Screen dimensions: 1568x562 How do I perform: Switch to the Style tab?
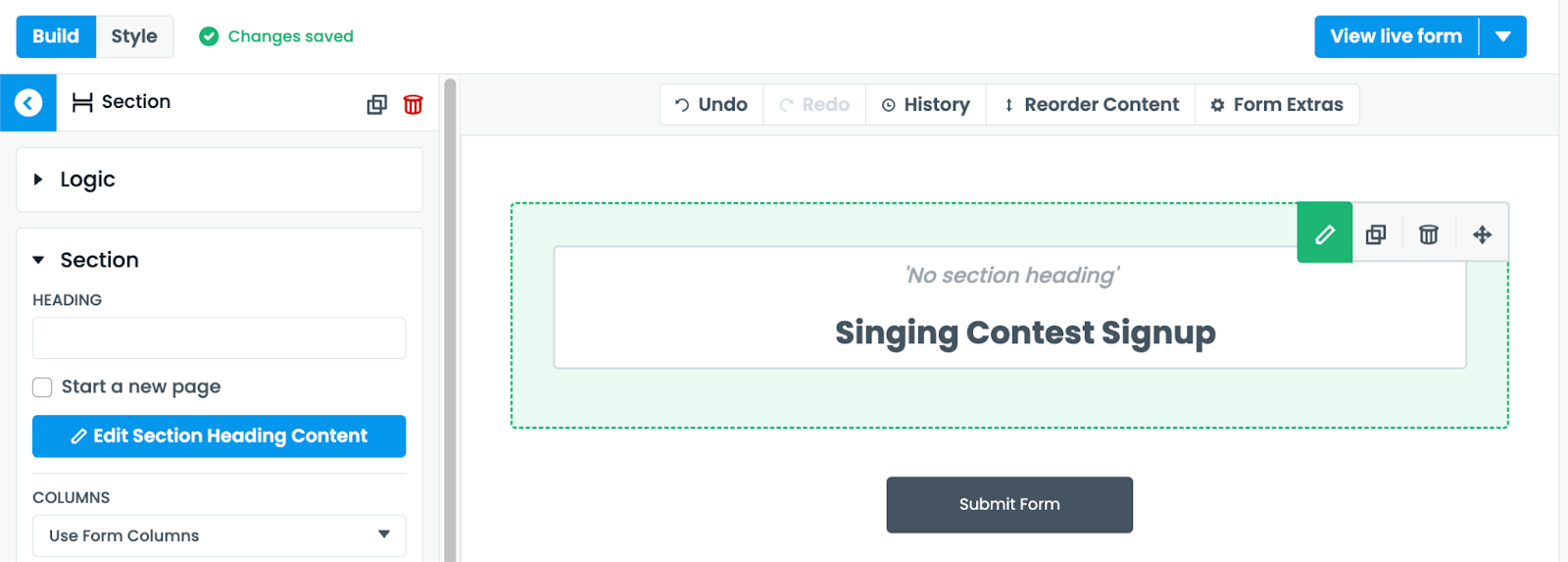pyautogui.click(x=134, y=36)
